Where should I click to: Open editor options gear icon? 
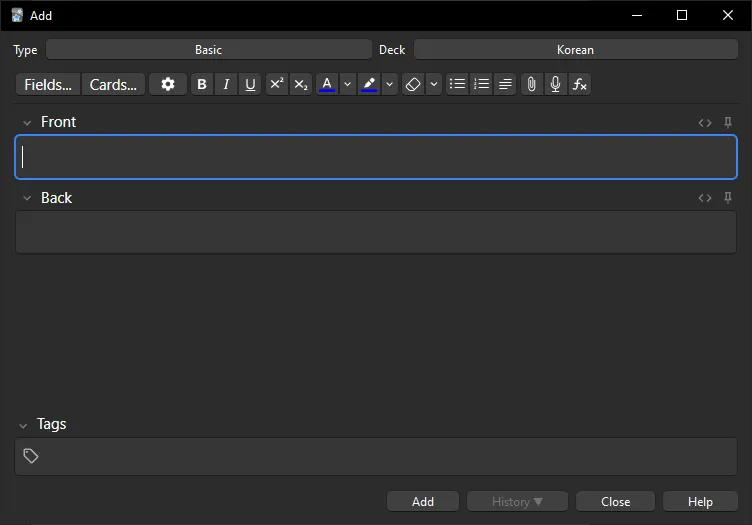(x=168, y=85)
